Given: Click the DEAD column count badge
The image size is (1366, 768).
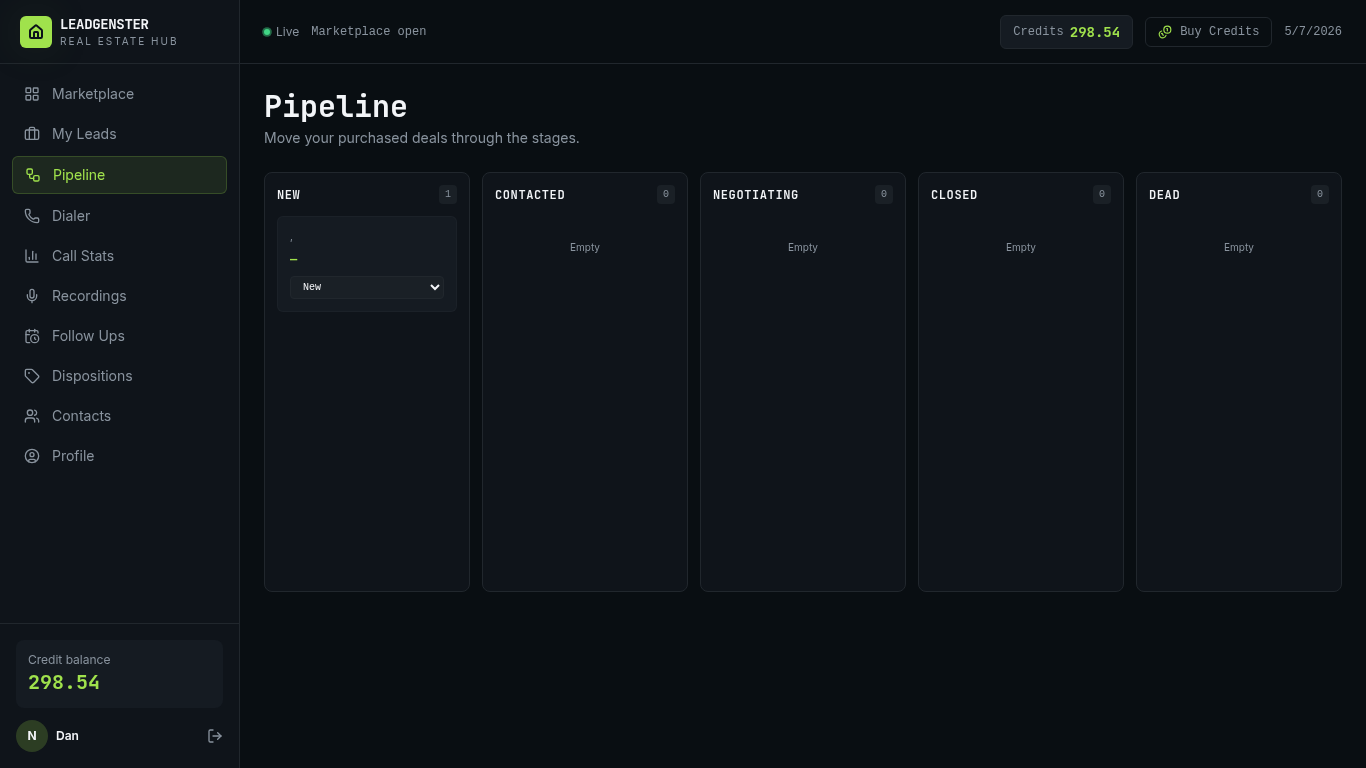Looking at the screenshot, I should click(x=1320, y=194).
